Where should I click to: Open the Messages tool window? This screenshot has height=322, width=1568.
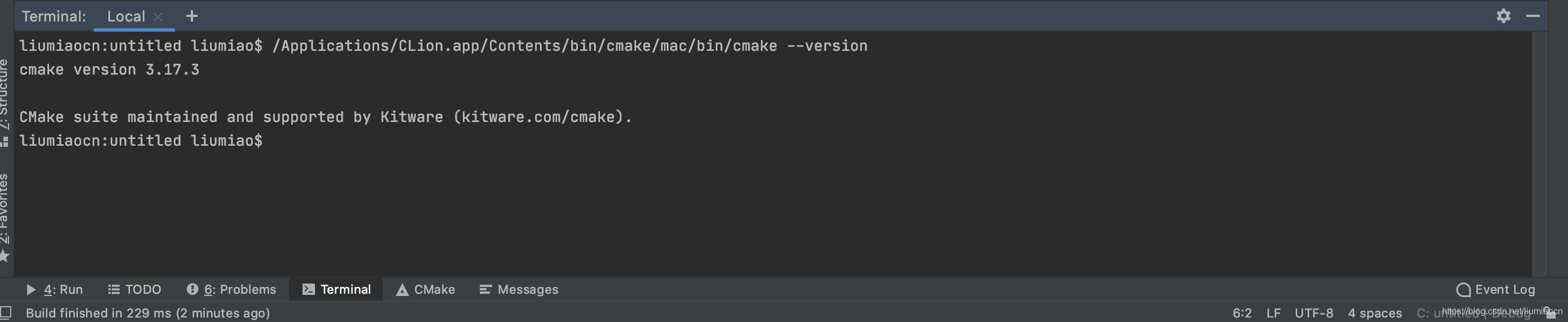tap(519, 289)
